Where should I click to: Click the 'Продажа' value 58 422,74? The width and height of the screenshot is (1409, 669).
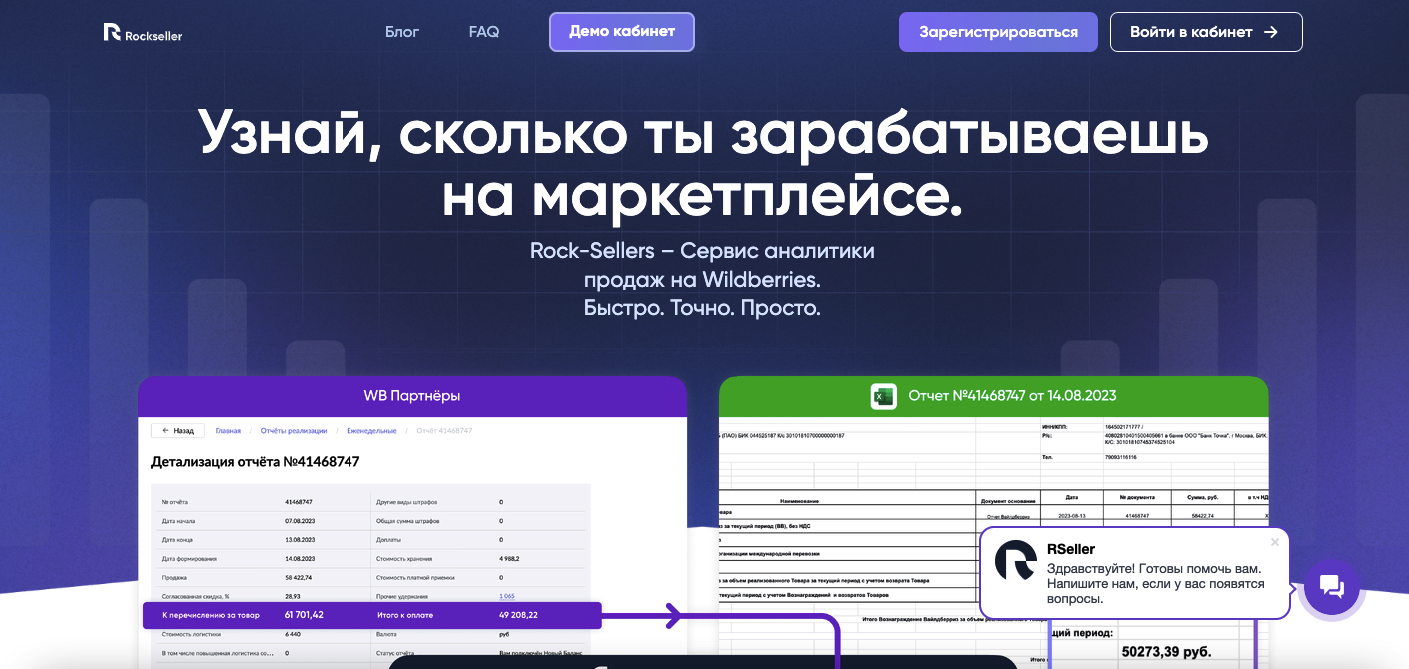299,577
